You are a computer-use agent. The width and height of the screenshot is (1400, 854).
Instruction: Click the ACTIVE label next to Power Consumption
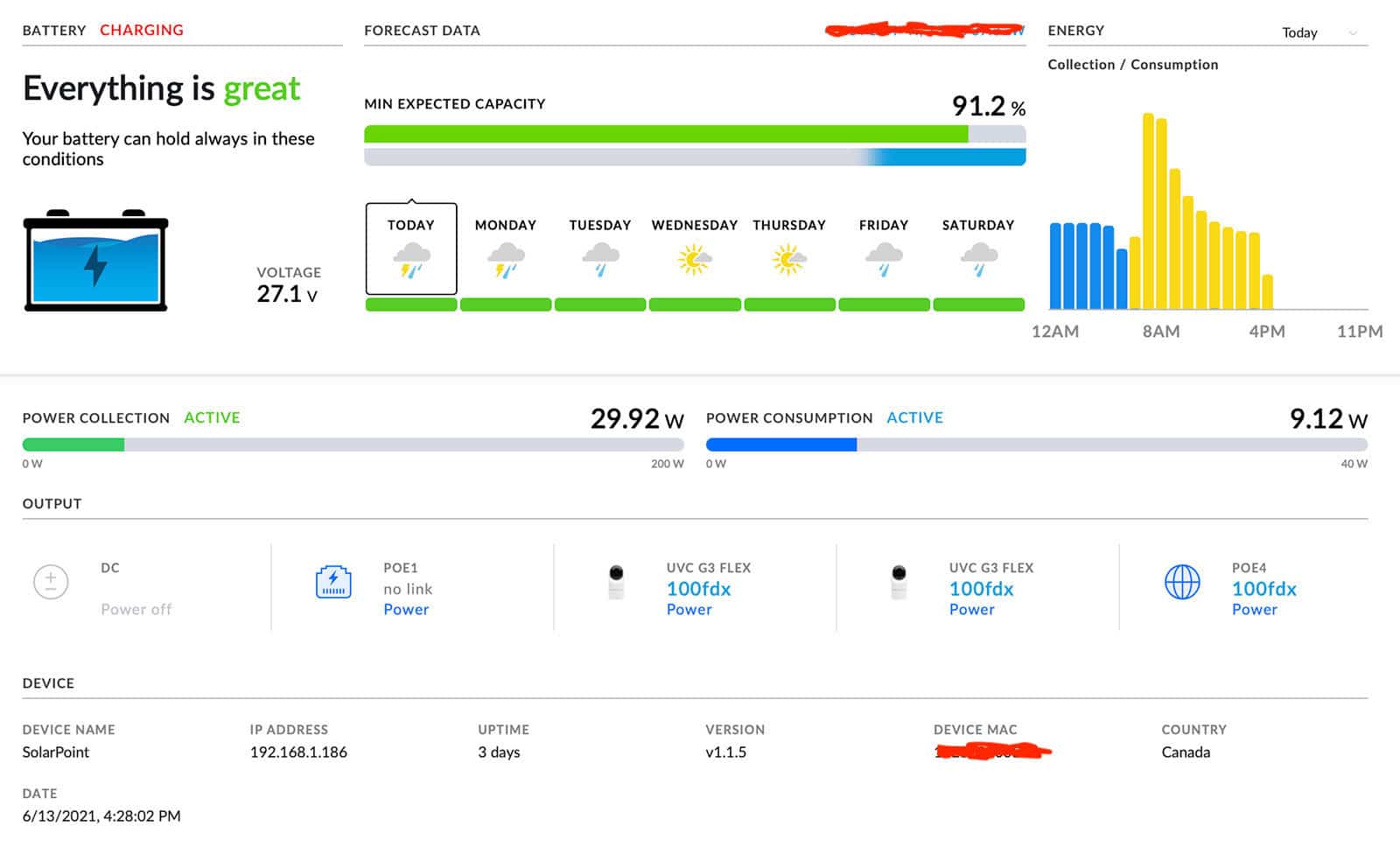click(x=914, y=417)
